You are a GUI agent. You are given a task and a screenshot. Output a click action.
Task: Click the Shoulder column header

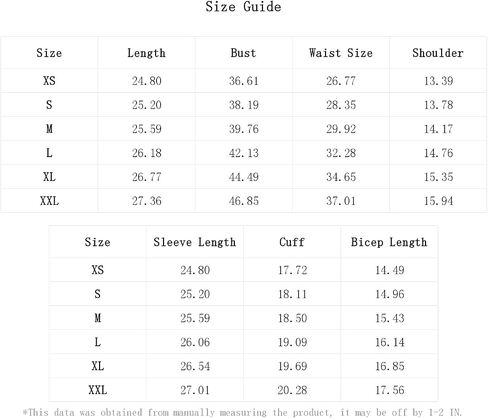[438, 53]
